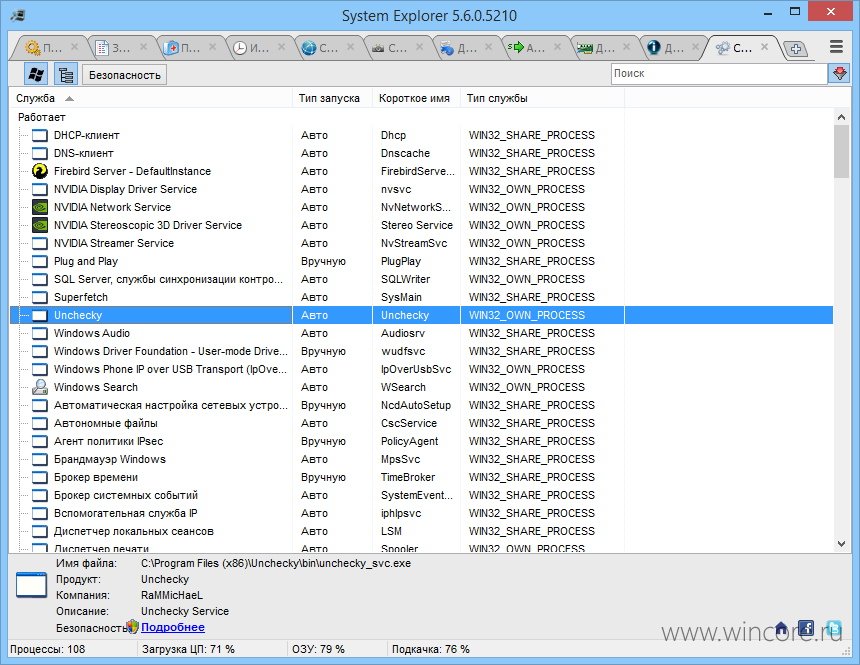
Task: Sort by the Тип службы column
Action: (542, 98)
